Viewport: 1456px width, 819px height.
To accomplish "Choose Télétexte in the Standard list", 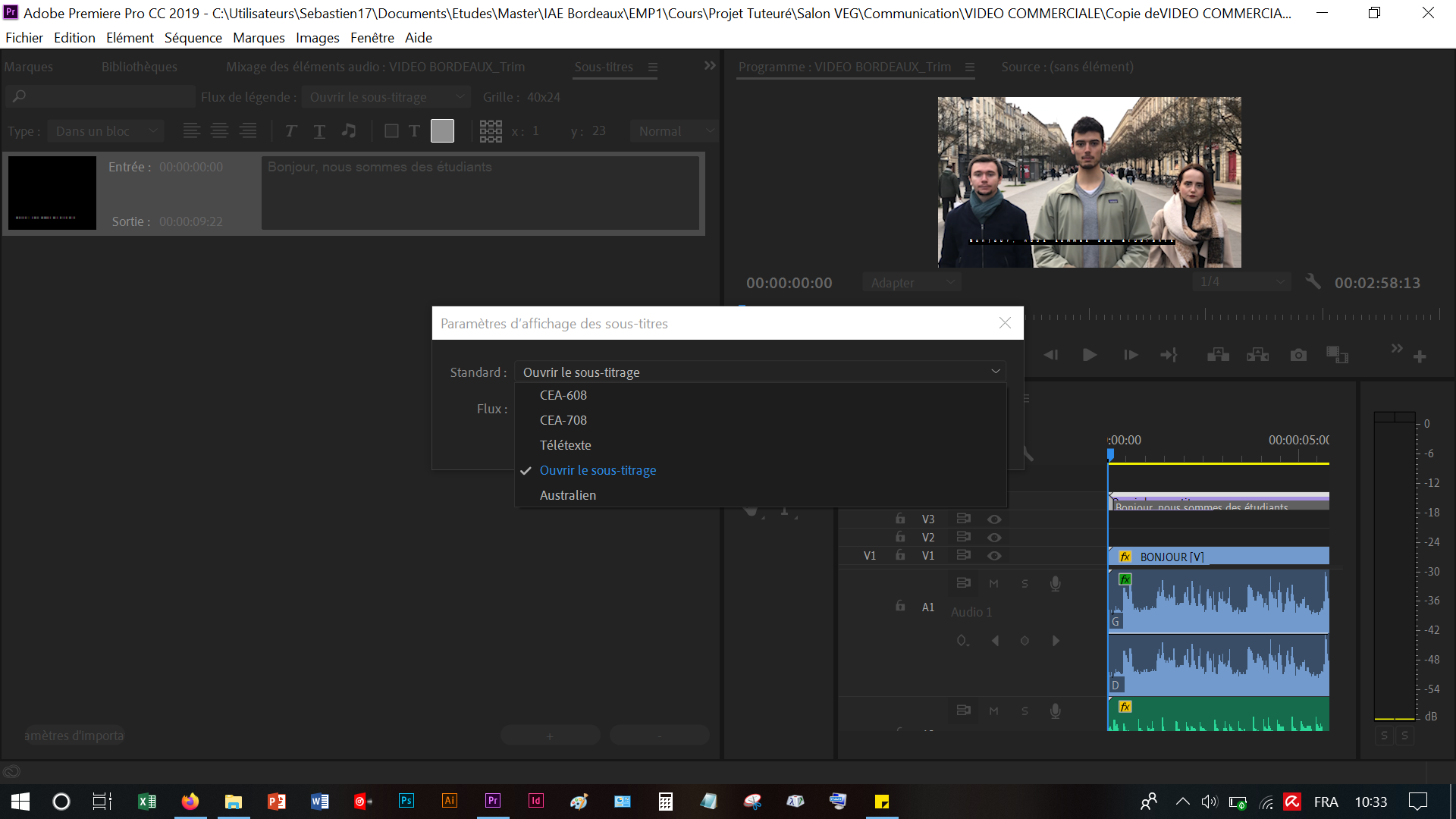I will point(565,445).
